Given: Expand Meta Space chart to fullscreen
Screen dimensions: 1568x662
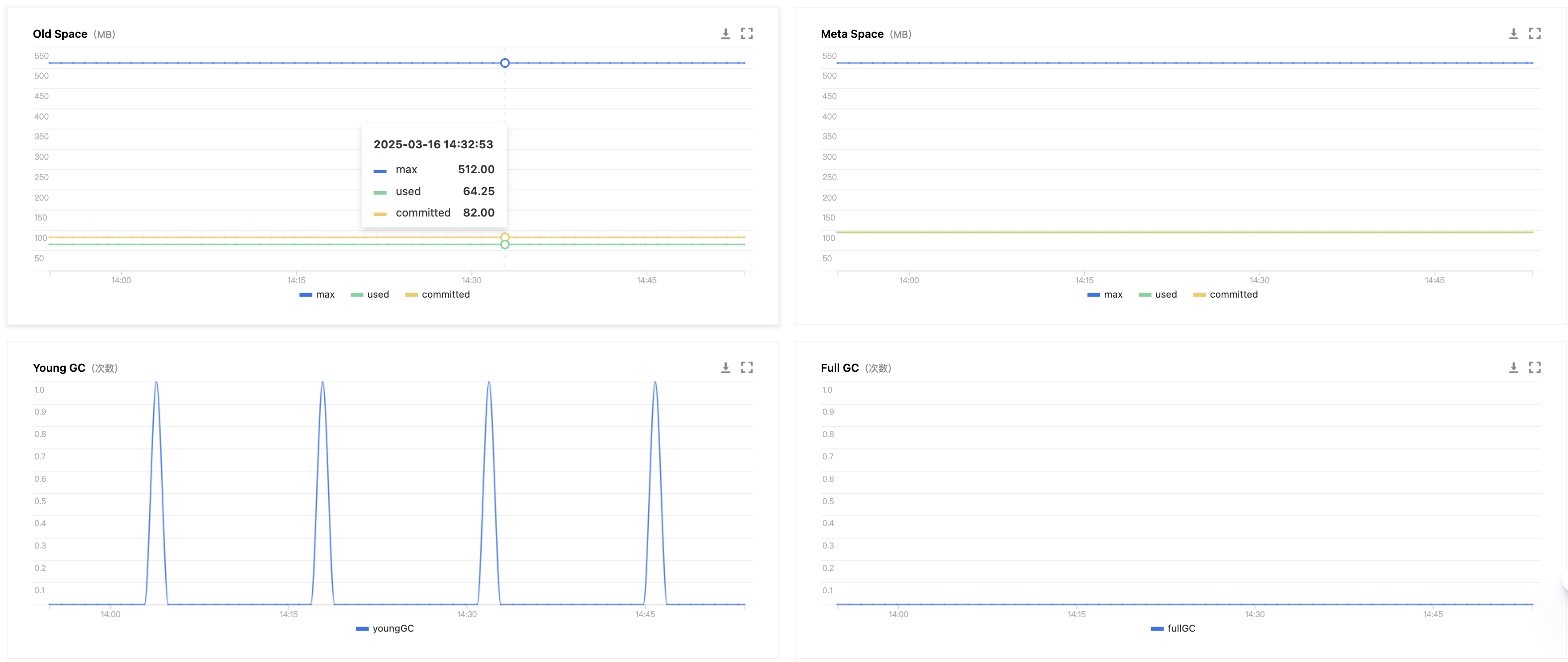Looking at the screenshot, I should pos(1535,33).
